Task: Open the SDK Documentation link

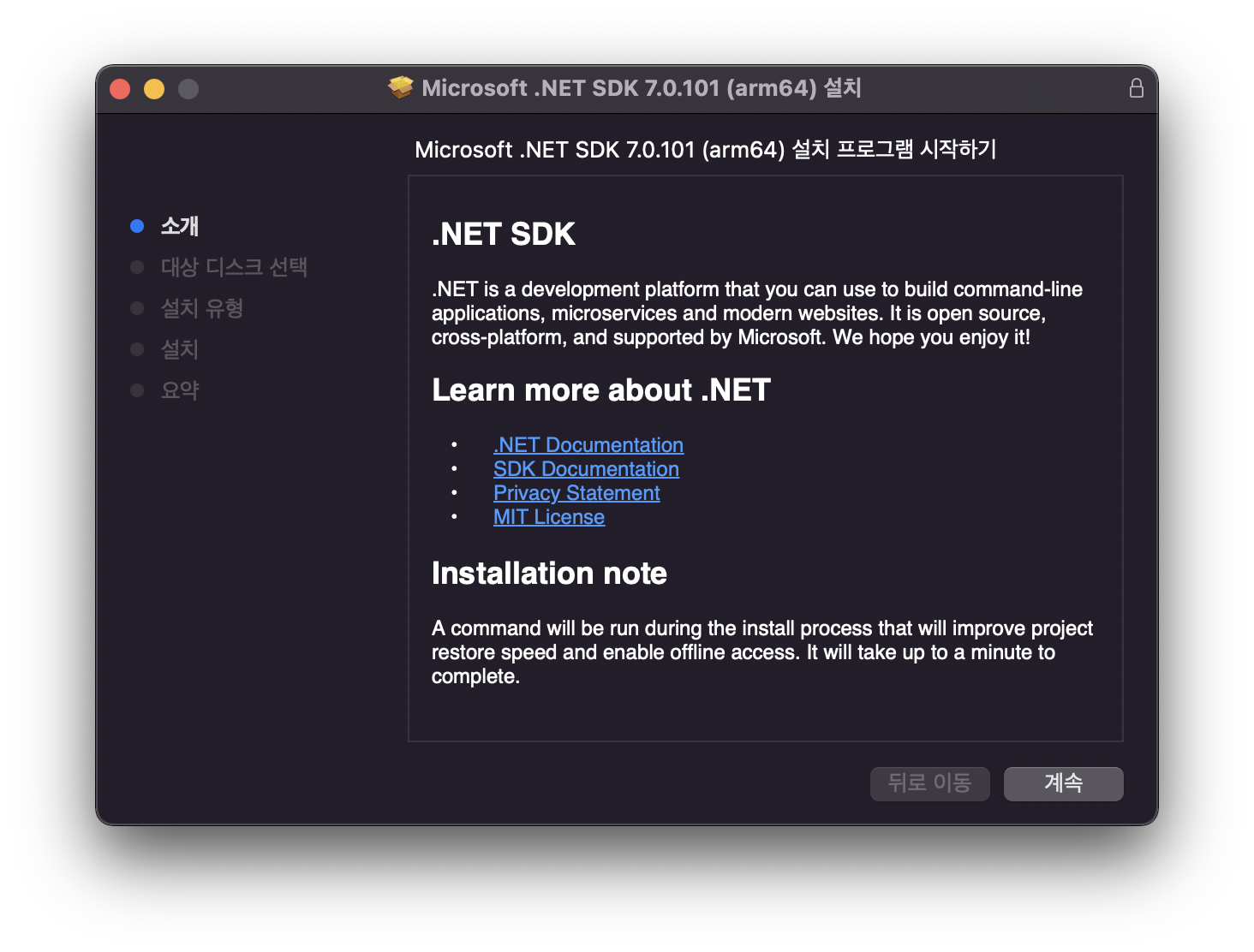Action: pyautogui.click(x=586, y=469)
